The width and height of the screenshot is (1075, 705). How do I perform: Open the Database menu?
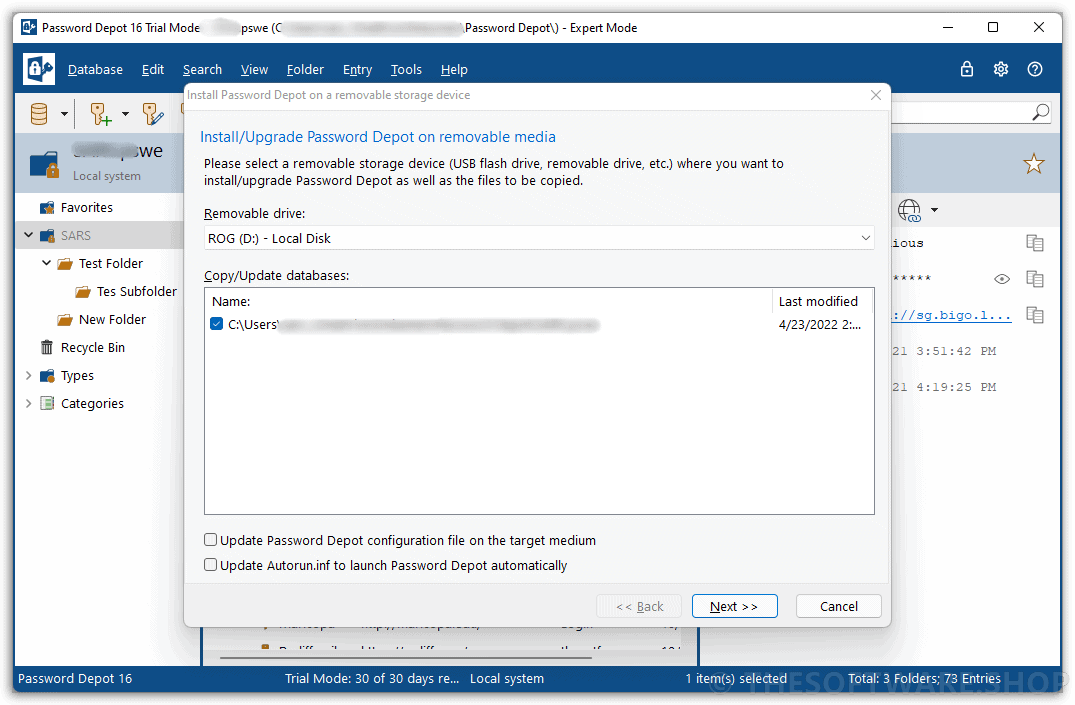click(x=95, y=69)
